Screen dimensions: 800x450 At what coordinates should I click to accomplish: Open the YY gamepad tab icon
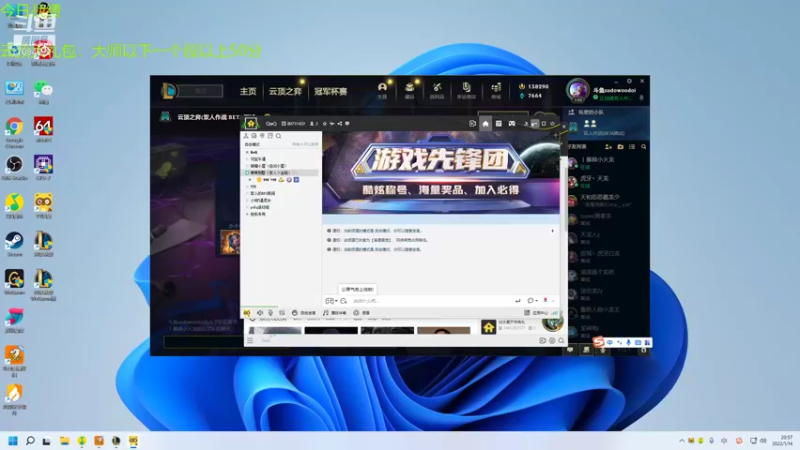click(512, 123)
